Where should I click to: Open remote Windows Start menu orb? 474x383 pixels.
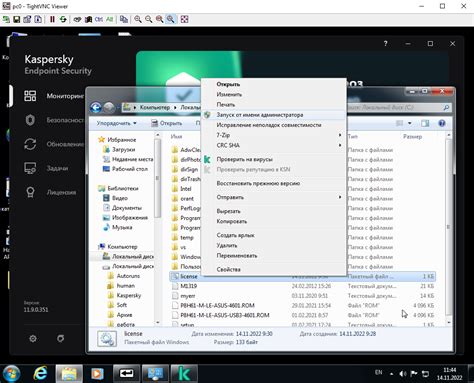click(x=11, y=373)
